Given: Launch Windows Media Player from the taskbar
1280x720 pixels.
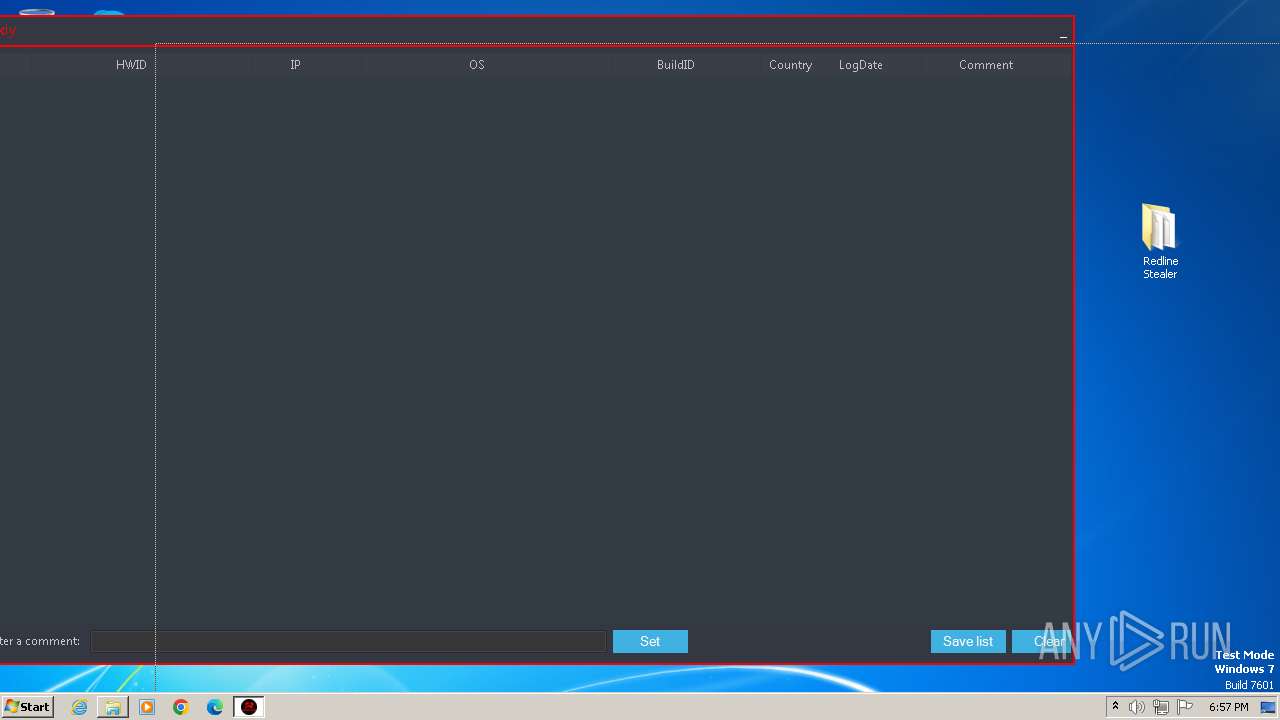Looking at the screenshot, I should [147, 707].
